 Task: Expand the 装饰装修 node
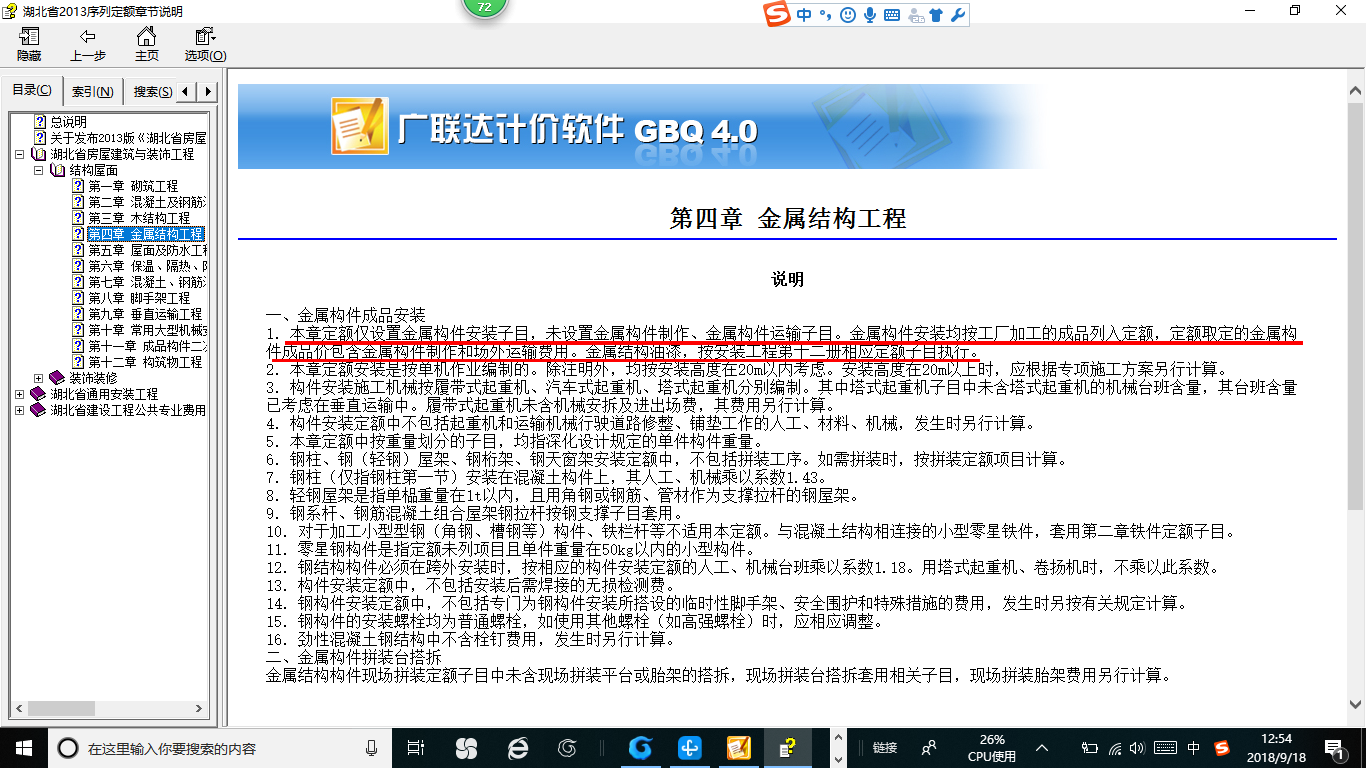(38, 378)
